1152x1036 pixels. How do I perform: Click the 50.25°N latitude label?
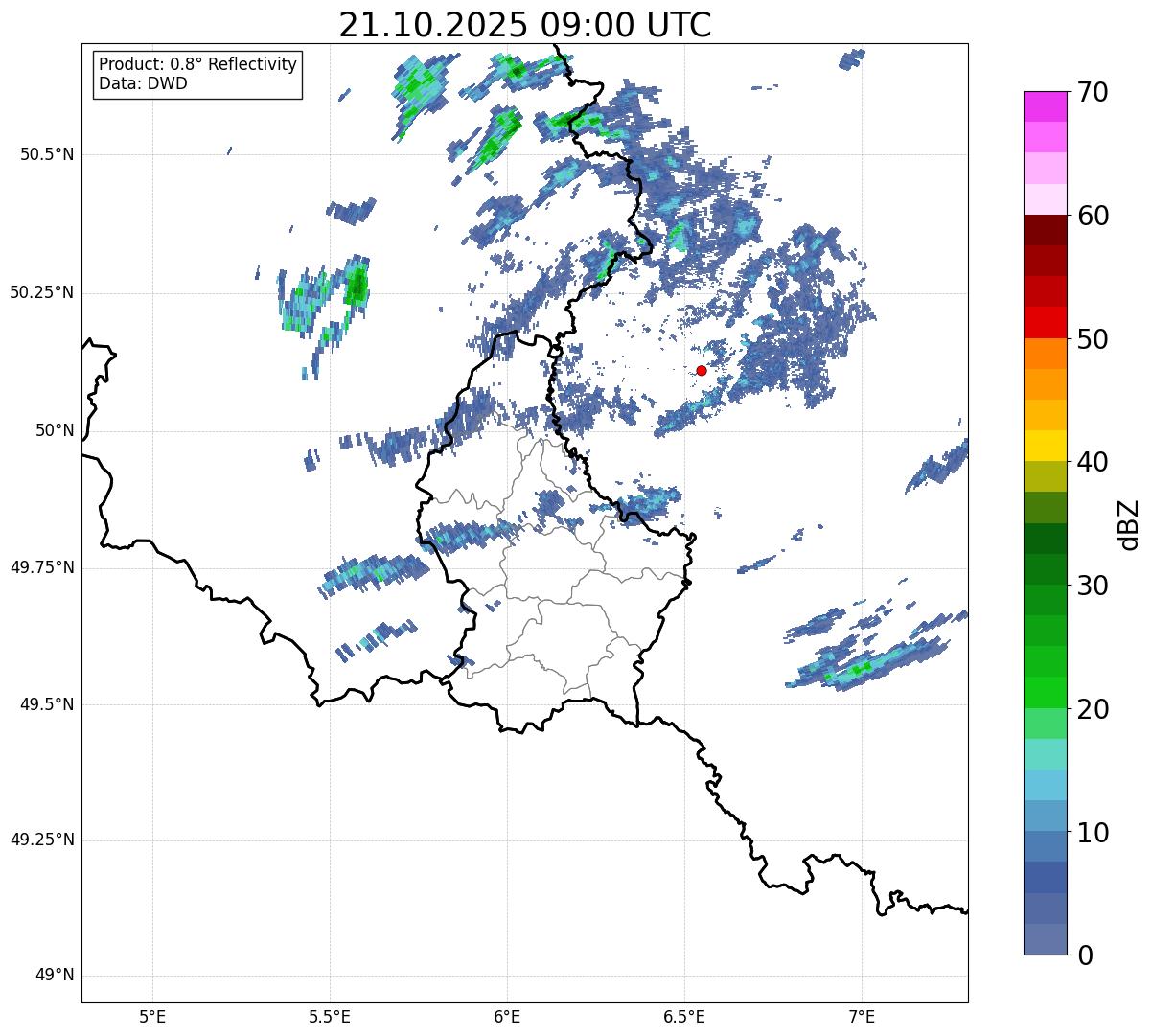click(x=42, y=292)
